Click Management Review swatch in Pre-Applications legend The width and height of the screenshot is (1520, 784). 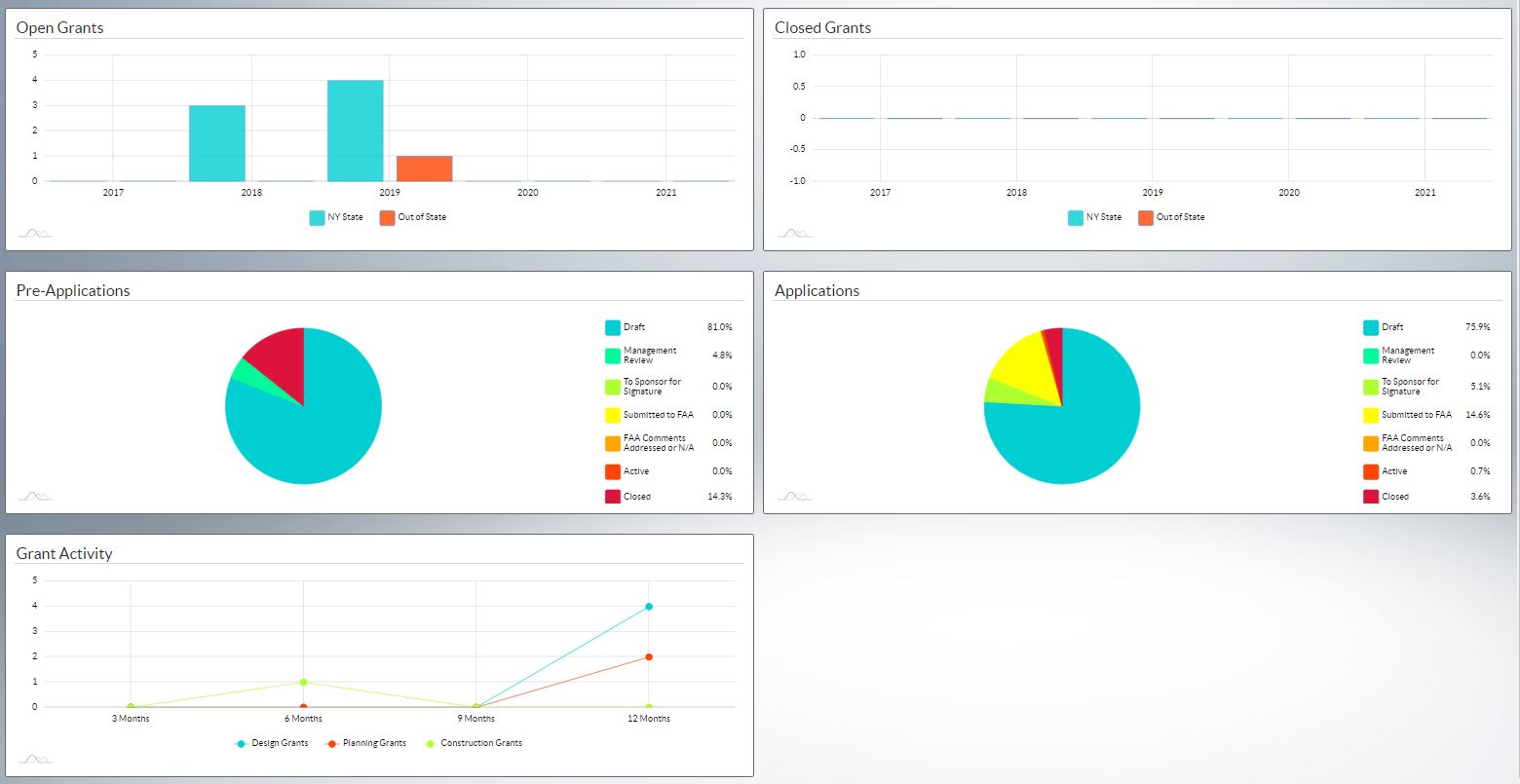pos(613,355)
